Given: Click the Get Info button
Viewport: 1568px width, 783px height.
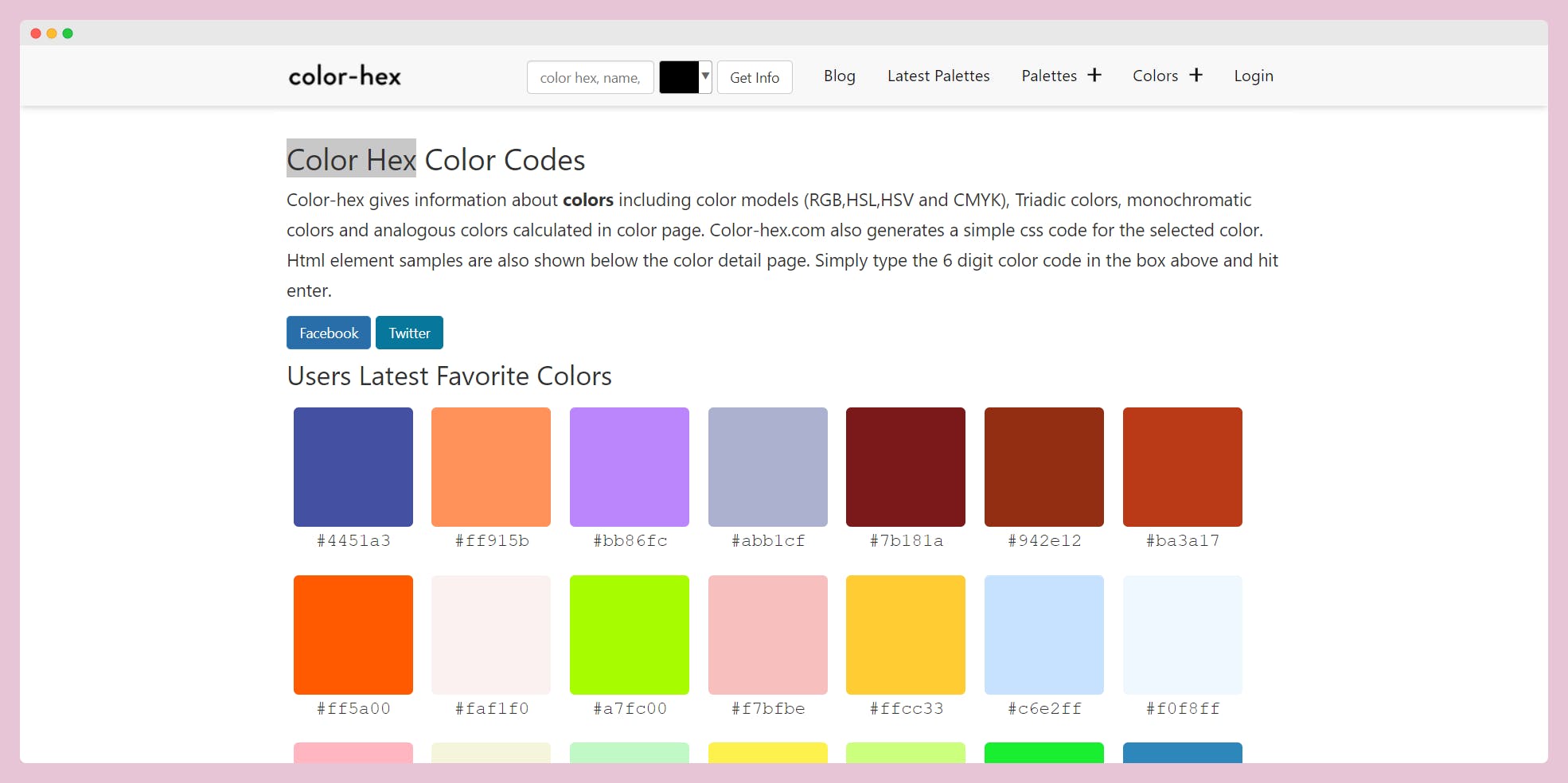Looking at the screenshot, I should pyautogui.click(x=755, y=77).
